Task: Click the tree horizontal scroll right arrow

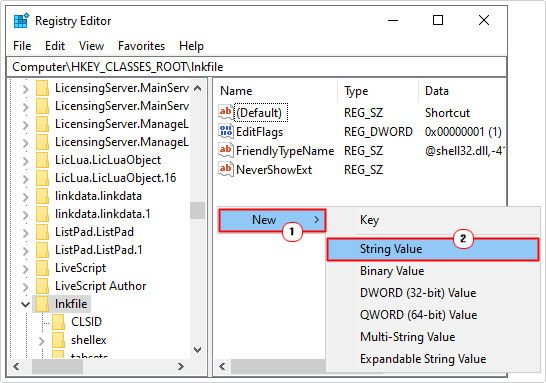Action: 181,366
